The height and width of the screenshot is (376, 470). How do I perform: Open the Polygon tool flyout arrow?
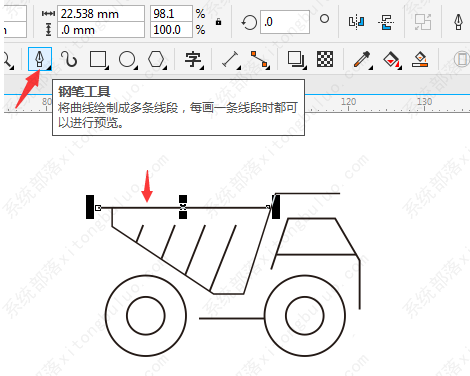165,68
